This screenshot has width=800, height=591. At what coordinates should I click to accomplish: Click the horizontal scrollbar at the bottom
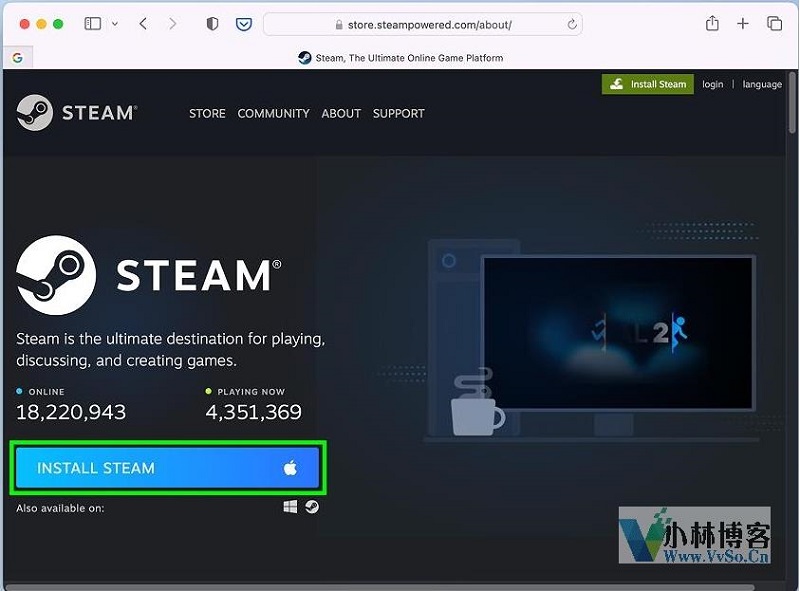click(379, 587)
